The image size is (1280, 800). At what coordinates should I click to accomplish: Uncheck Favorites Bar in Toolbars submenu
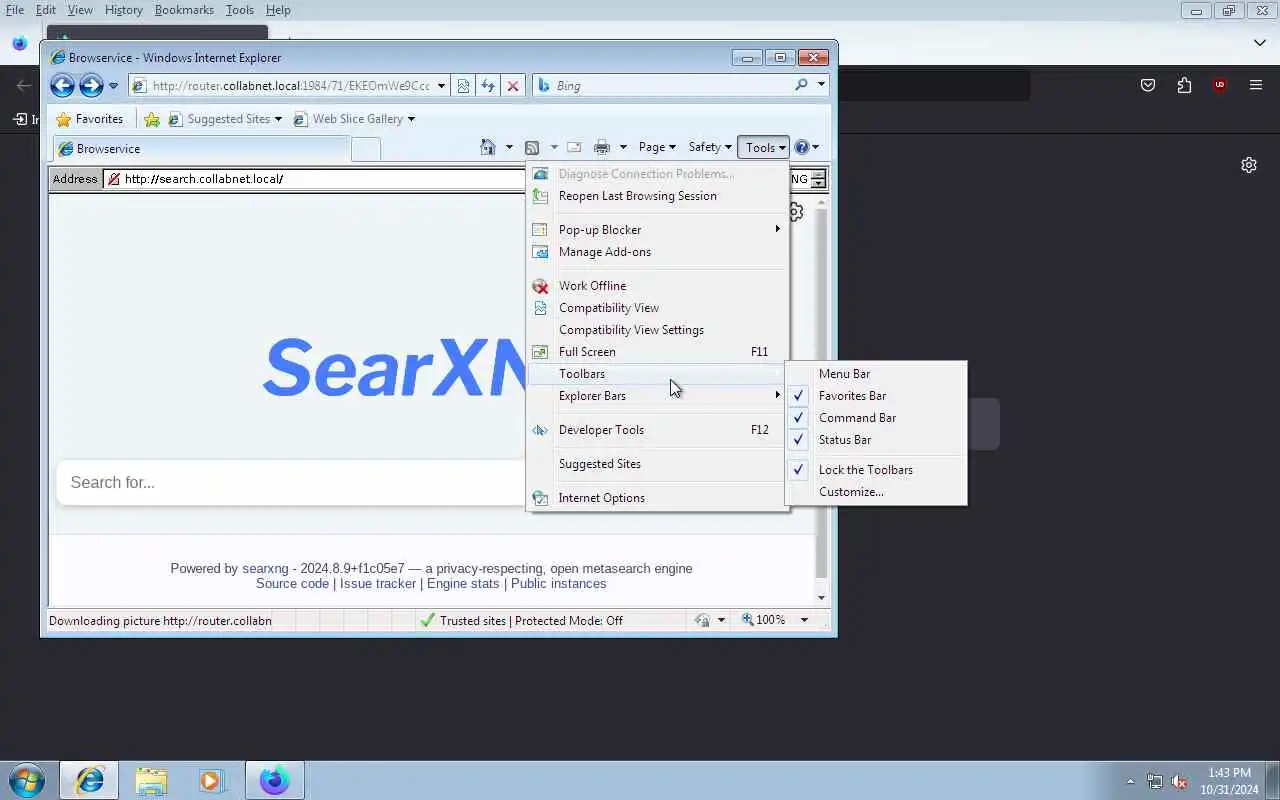[876, 396]
